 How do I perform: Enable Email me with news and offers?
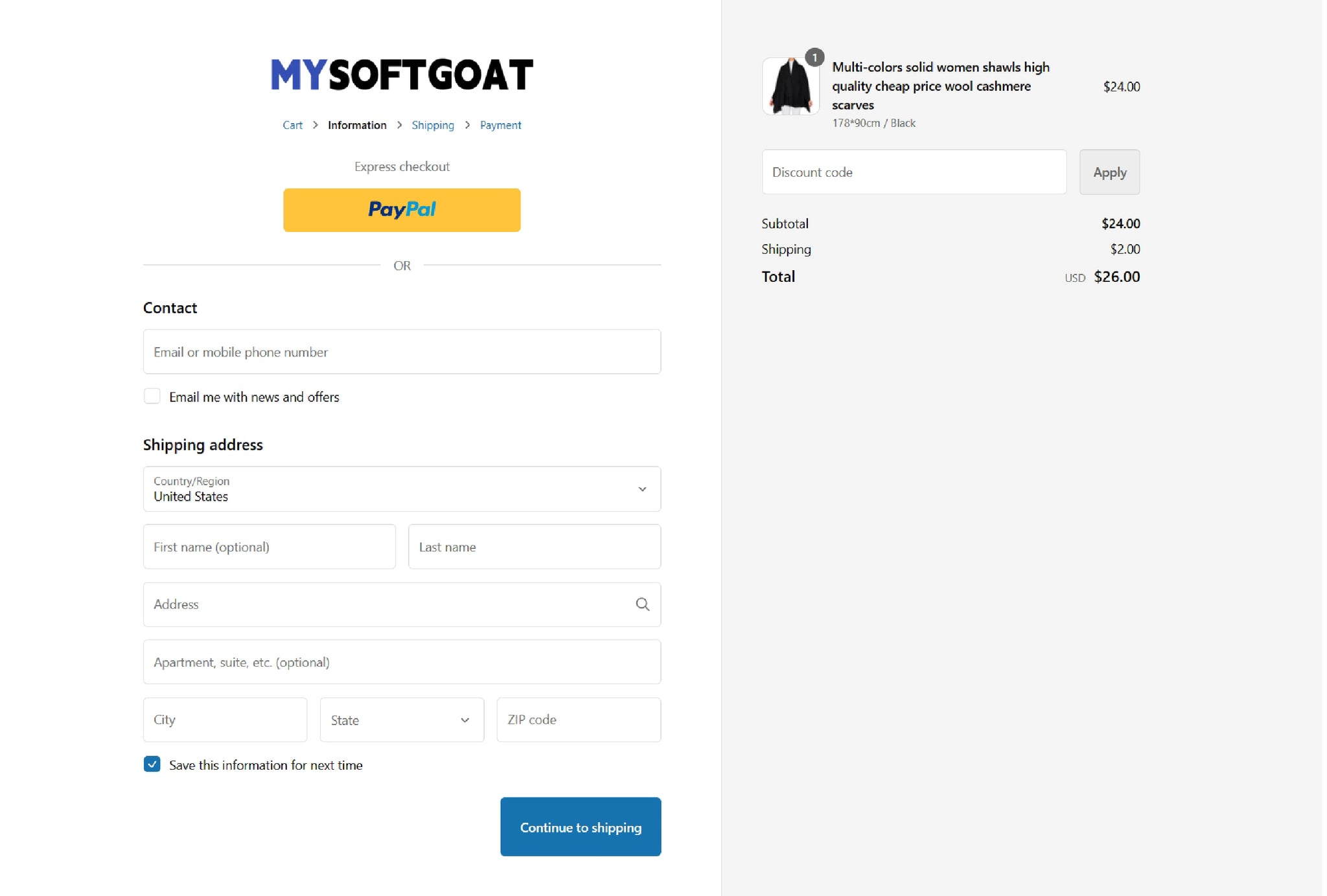tap(152, 396)
